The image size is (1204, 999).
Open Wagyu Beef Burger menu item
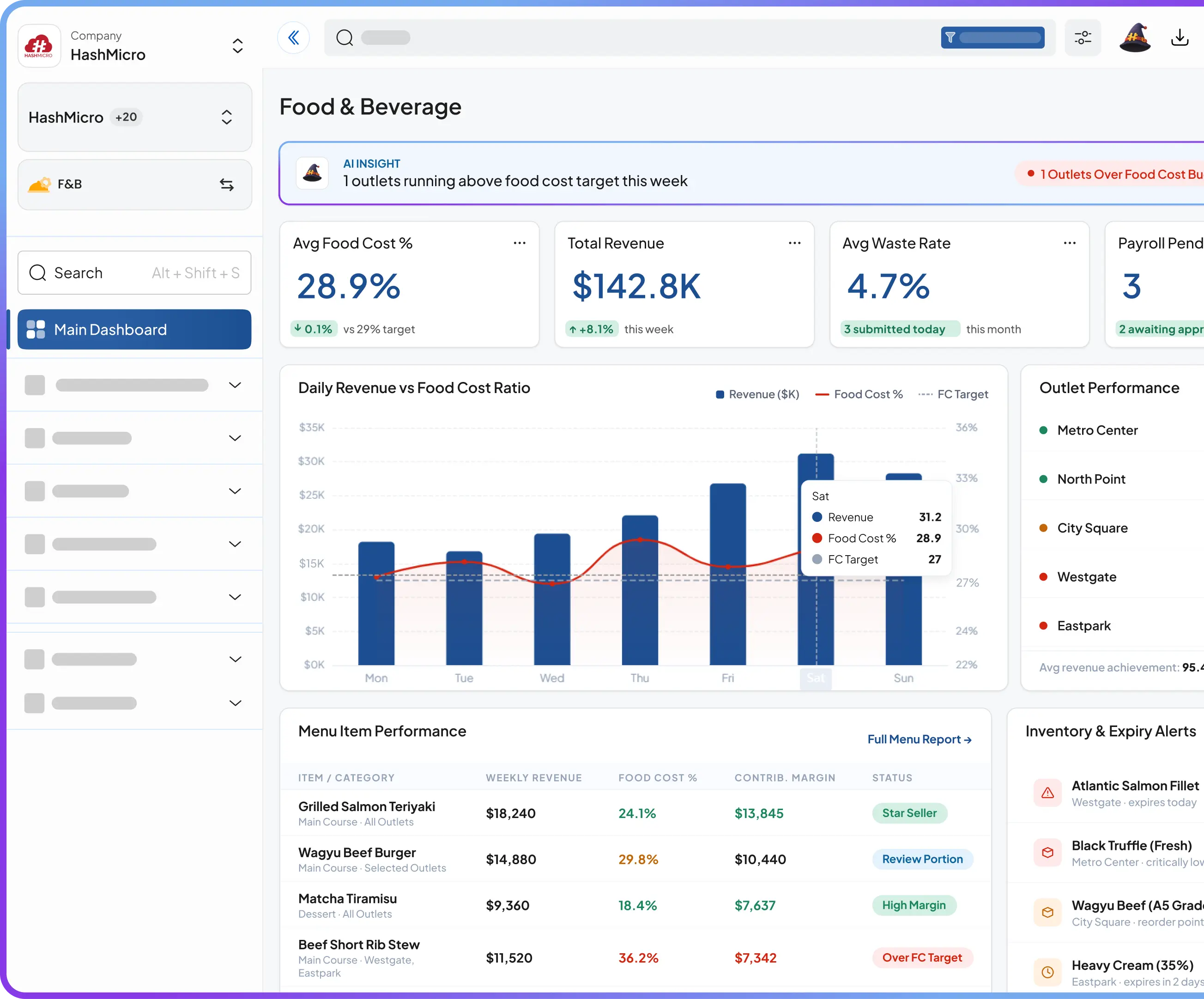(357, 853)
